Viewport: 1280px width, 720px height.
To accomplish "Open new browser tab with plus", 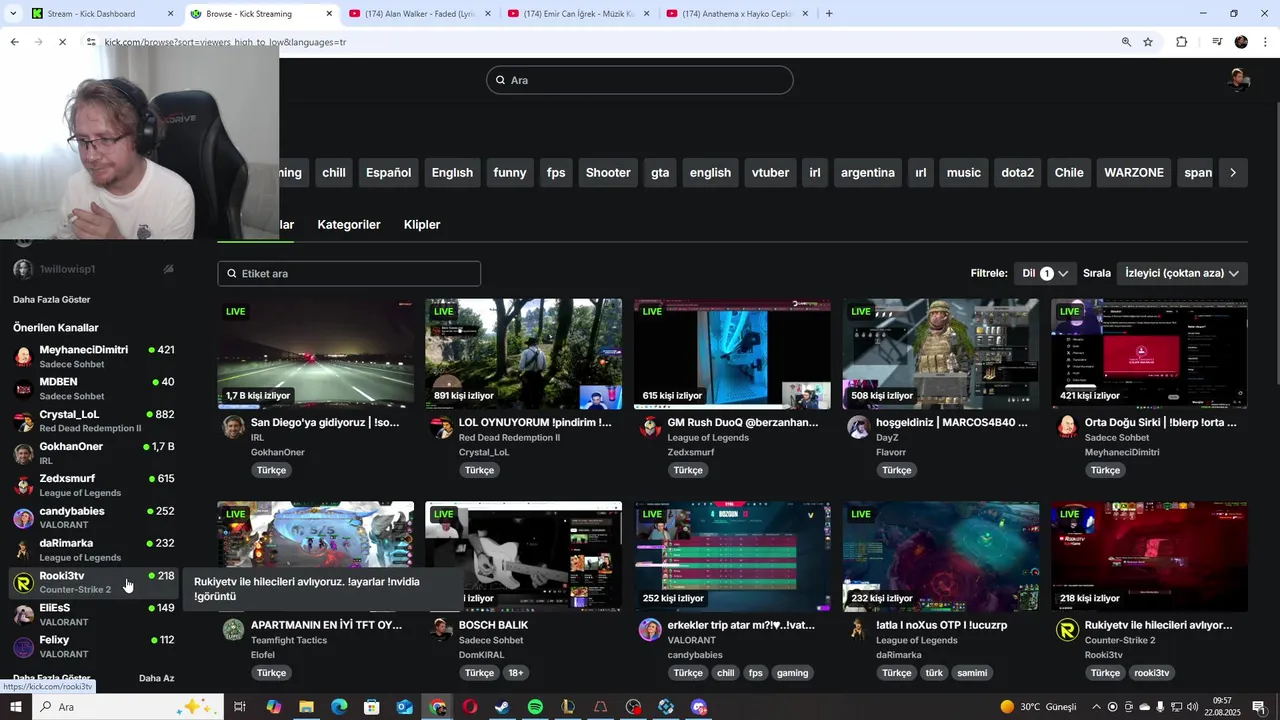I will pos(829,14).
